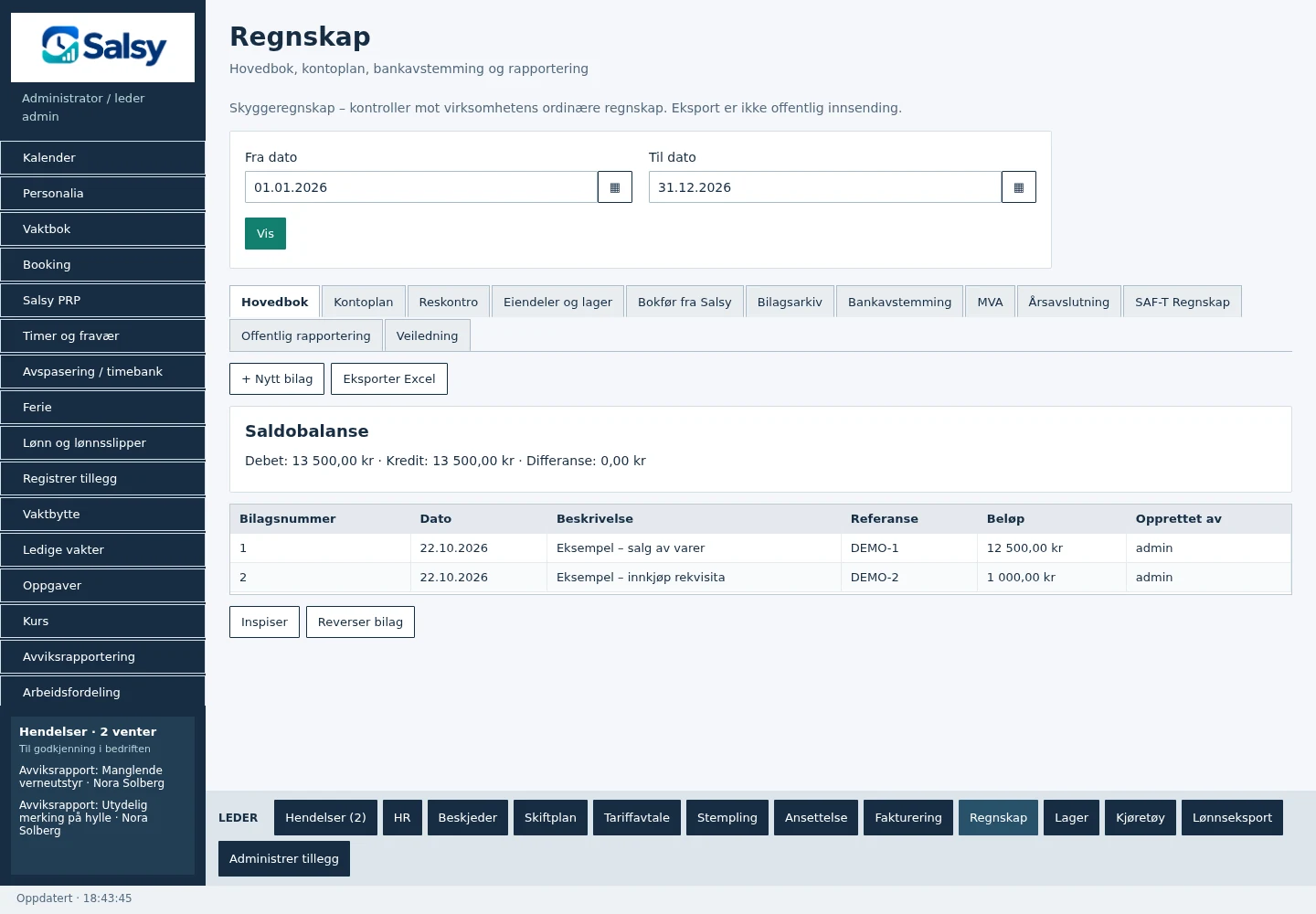Viewport: 1316px width, 914px height.
Task: Click Eksporter Excel button
Action: pos(389,378)
